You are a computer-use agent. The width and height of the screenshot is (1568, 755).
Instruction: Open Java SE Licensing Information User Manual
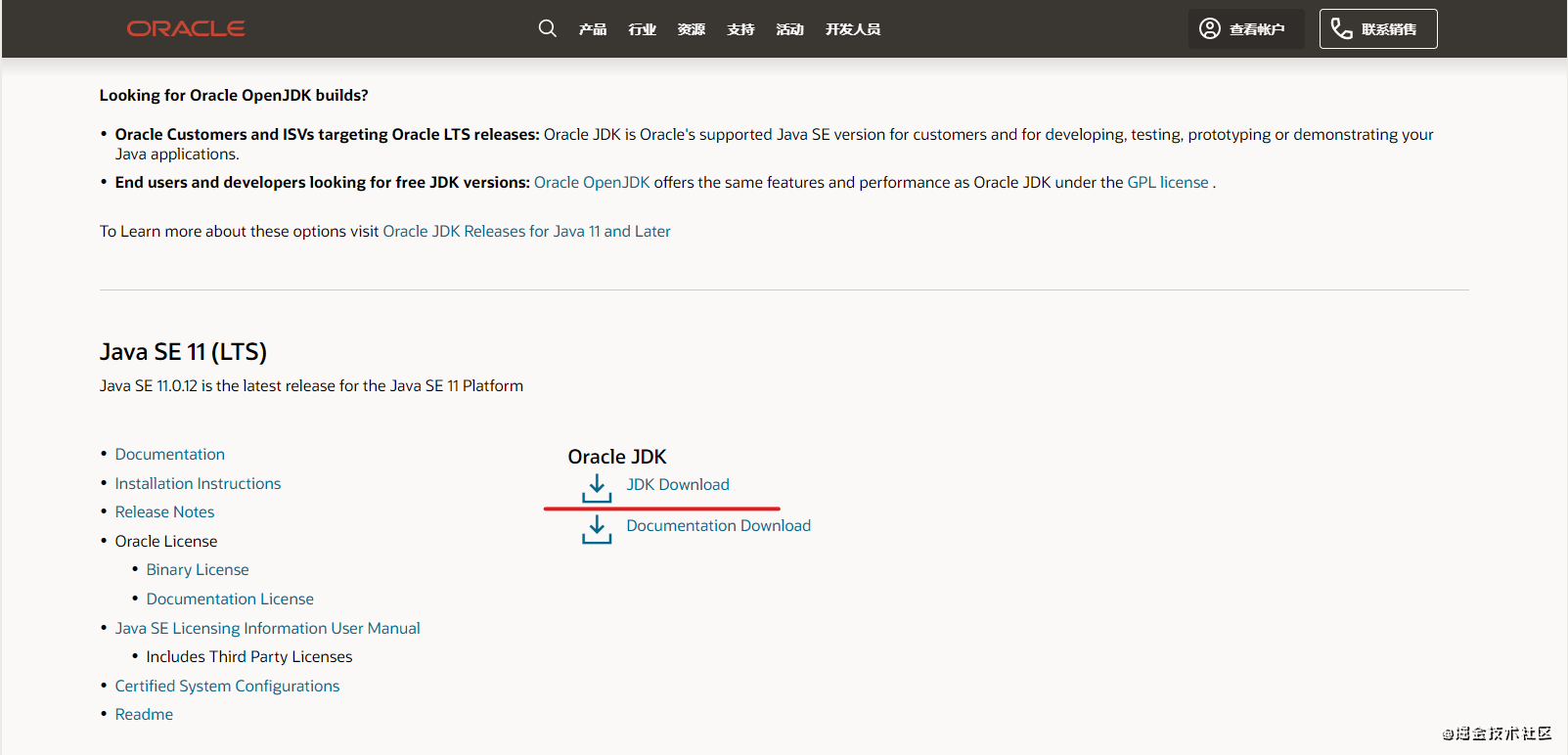tap(268, 628)
